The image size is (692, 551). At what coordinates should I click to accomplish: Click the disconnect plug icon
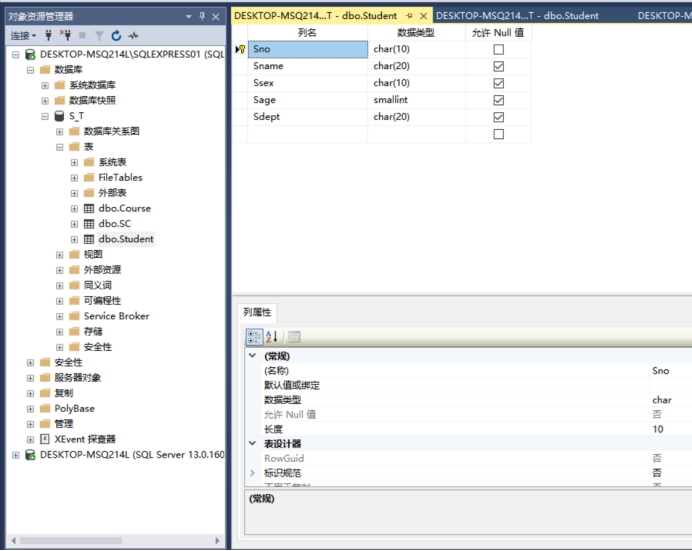point(66,35)
